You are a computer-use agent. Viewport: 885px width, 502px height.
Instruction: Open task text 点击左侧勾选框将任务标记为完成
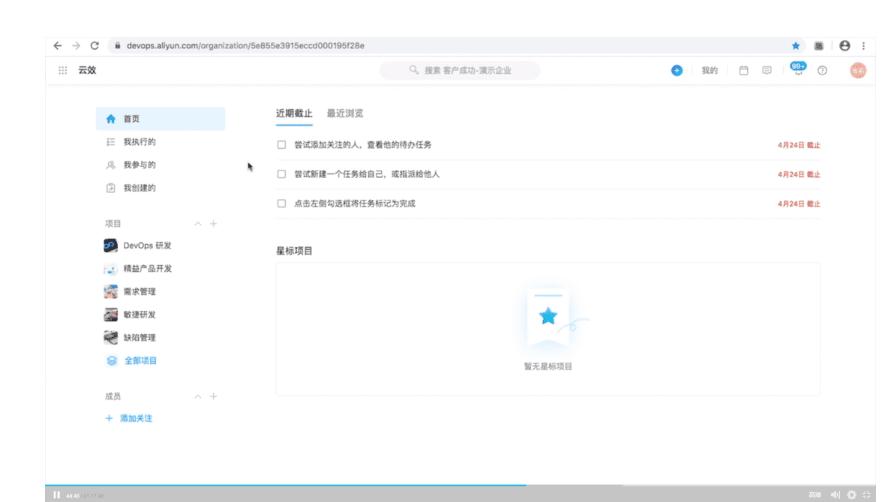point(354,204)
